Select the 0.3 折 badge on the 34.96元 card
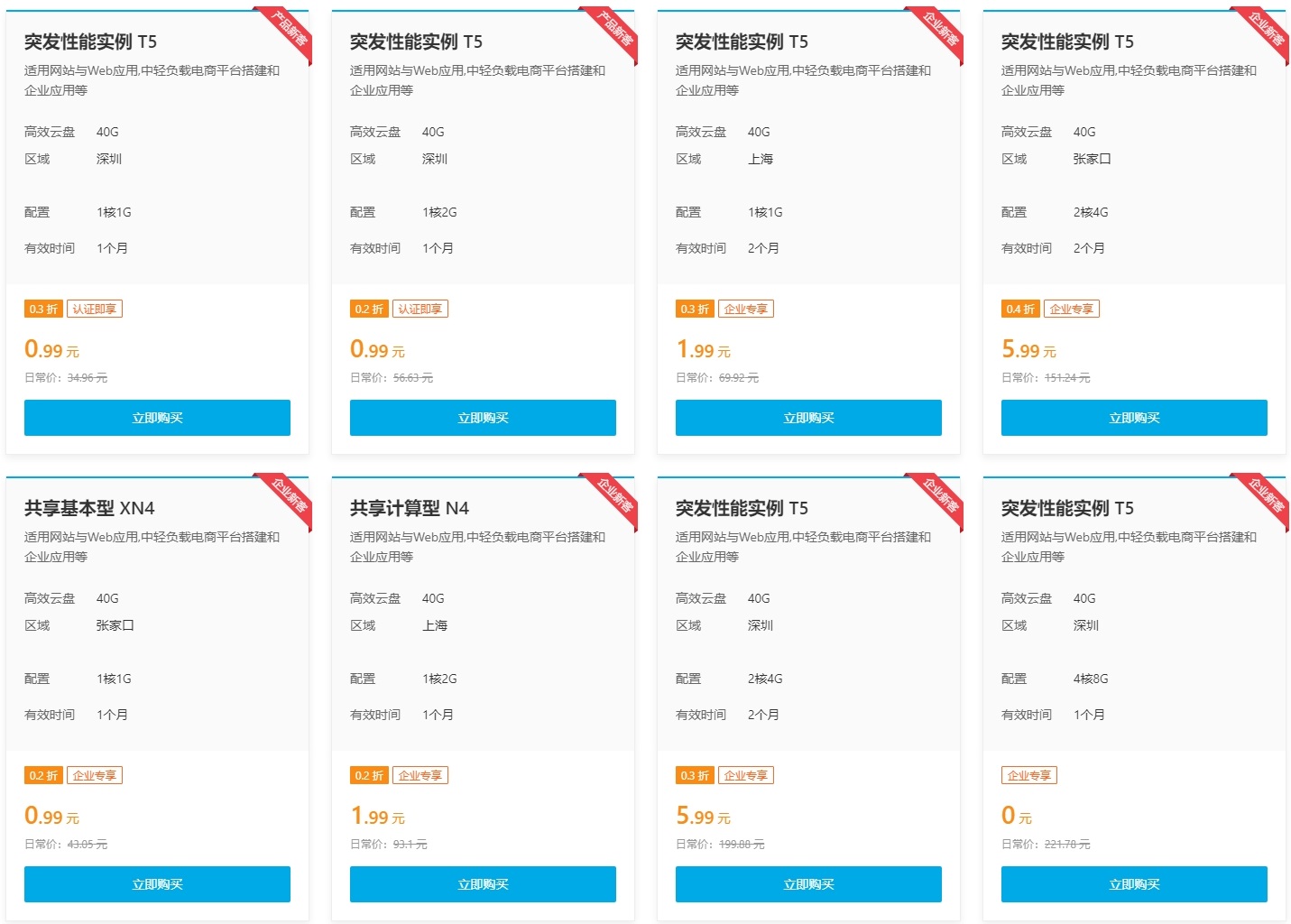This screenshot has height=924, width=1291. click(x=43, y=309)
